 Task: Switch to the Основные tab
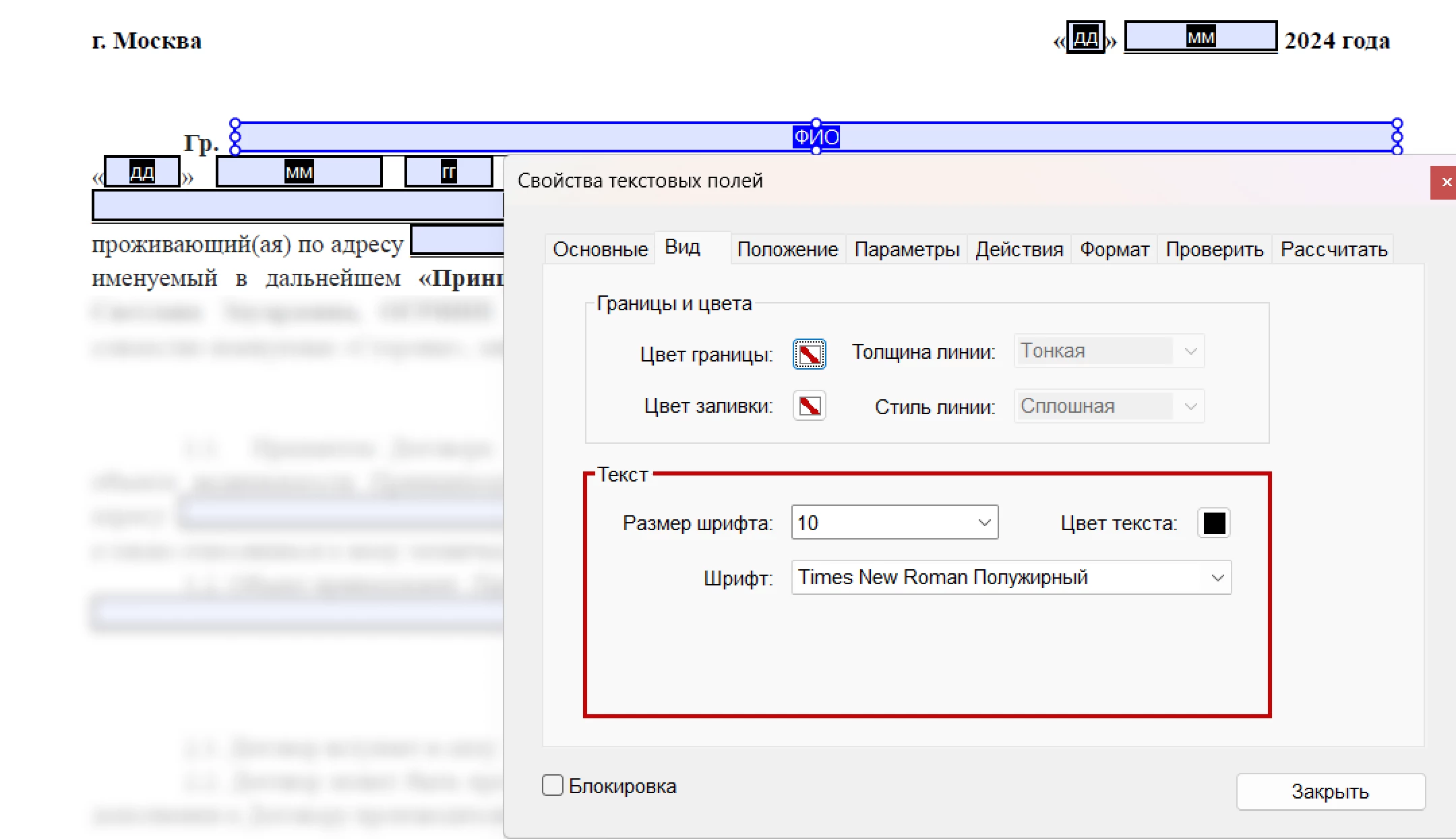point(599,250)
